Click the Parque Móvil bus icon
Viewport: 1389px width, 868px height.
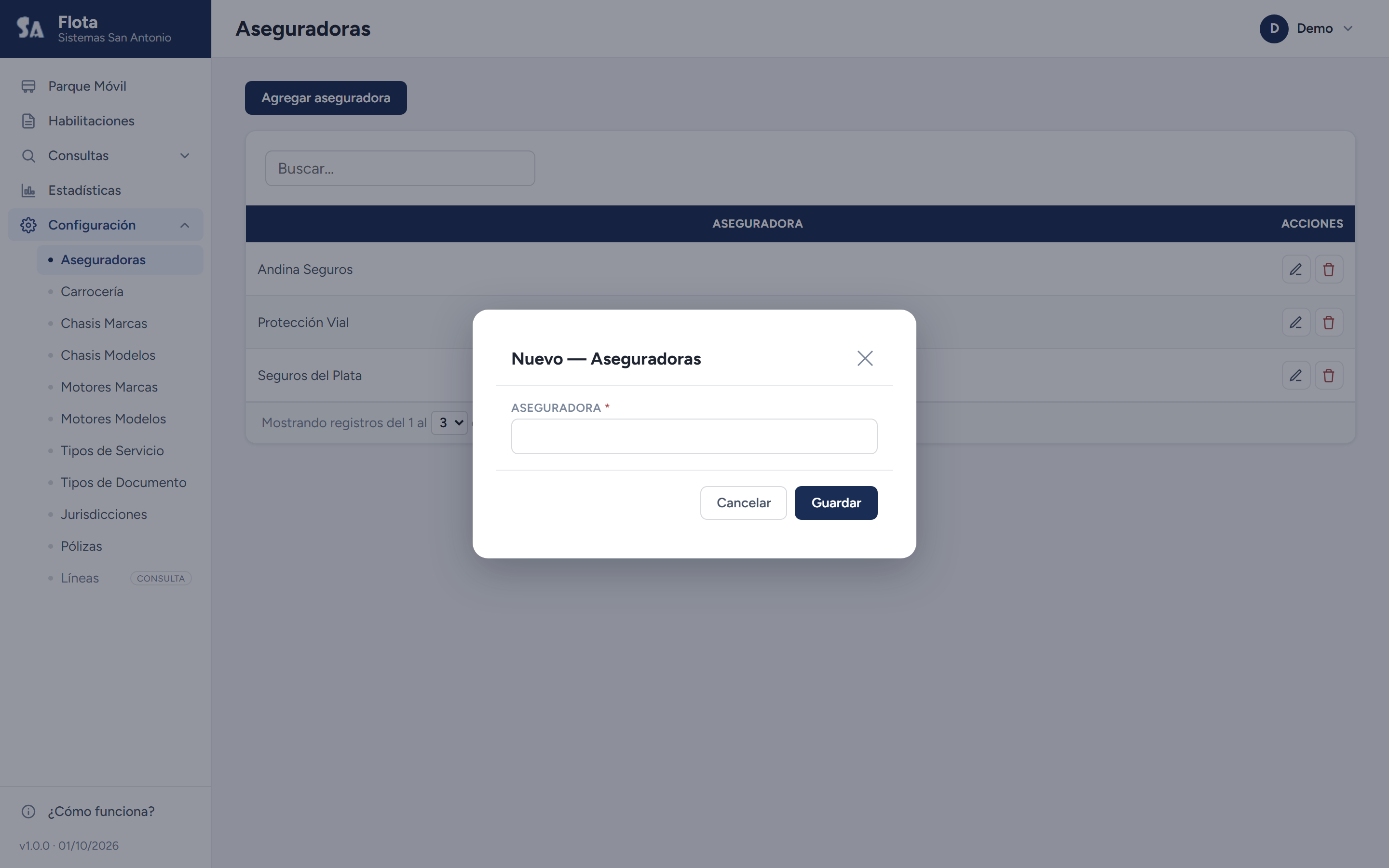click(x=28, y=86)
